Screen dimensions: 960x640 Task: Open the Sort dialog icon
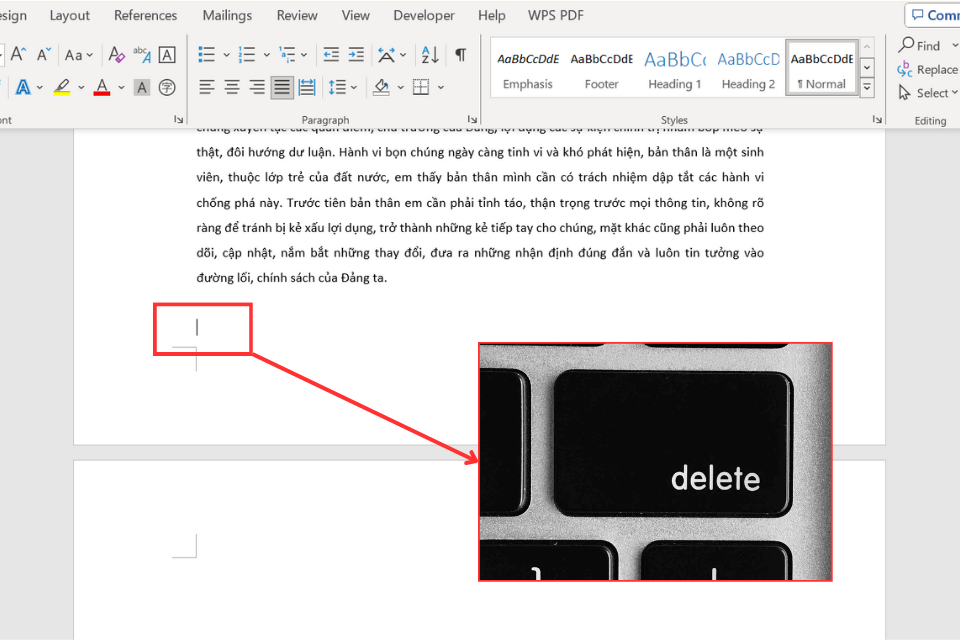click(x=429, y=54)
